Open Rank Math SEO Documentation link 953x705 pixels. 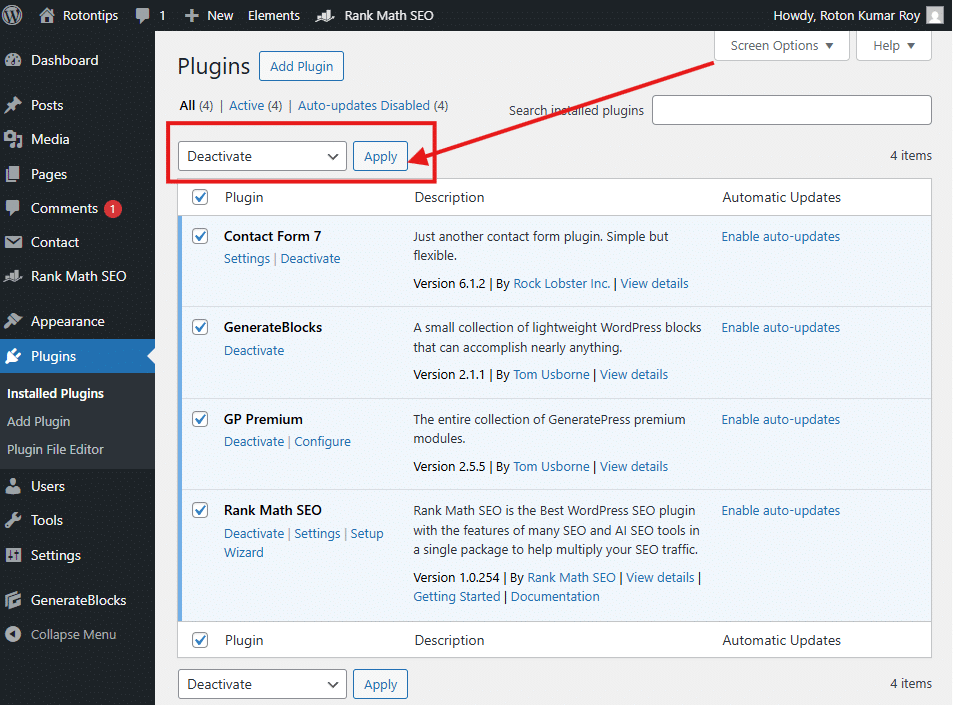pyautogui.click(x=555, y=597)
